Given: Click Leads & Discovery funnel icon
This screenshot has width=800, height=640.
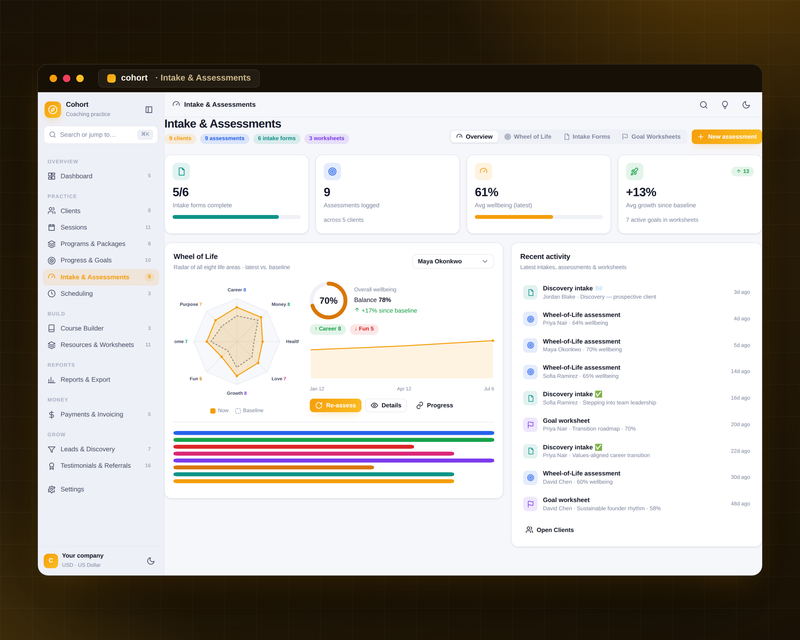Looking at the screenshot, I should click(x=52, y=449).
